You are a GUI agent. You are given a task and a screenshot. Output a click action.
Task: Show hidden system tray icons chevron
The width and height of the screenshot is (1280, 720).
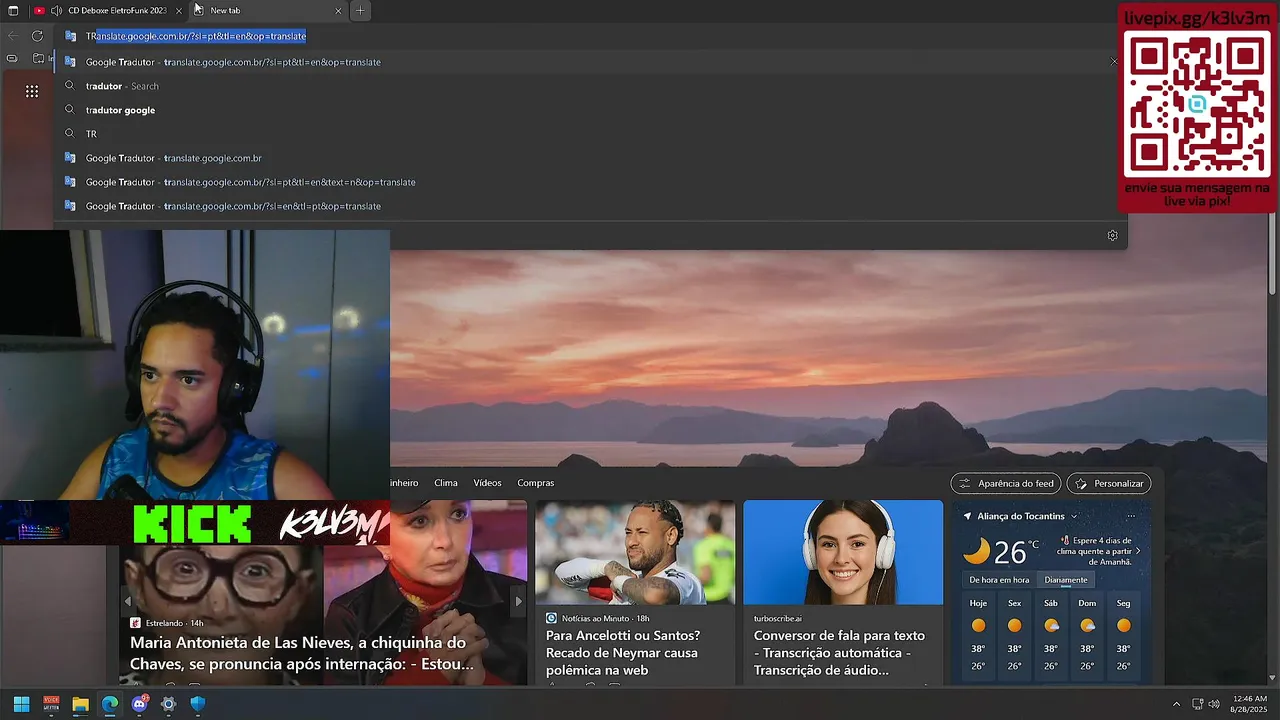point(1176,704)
